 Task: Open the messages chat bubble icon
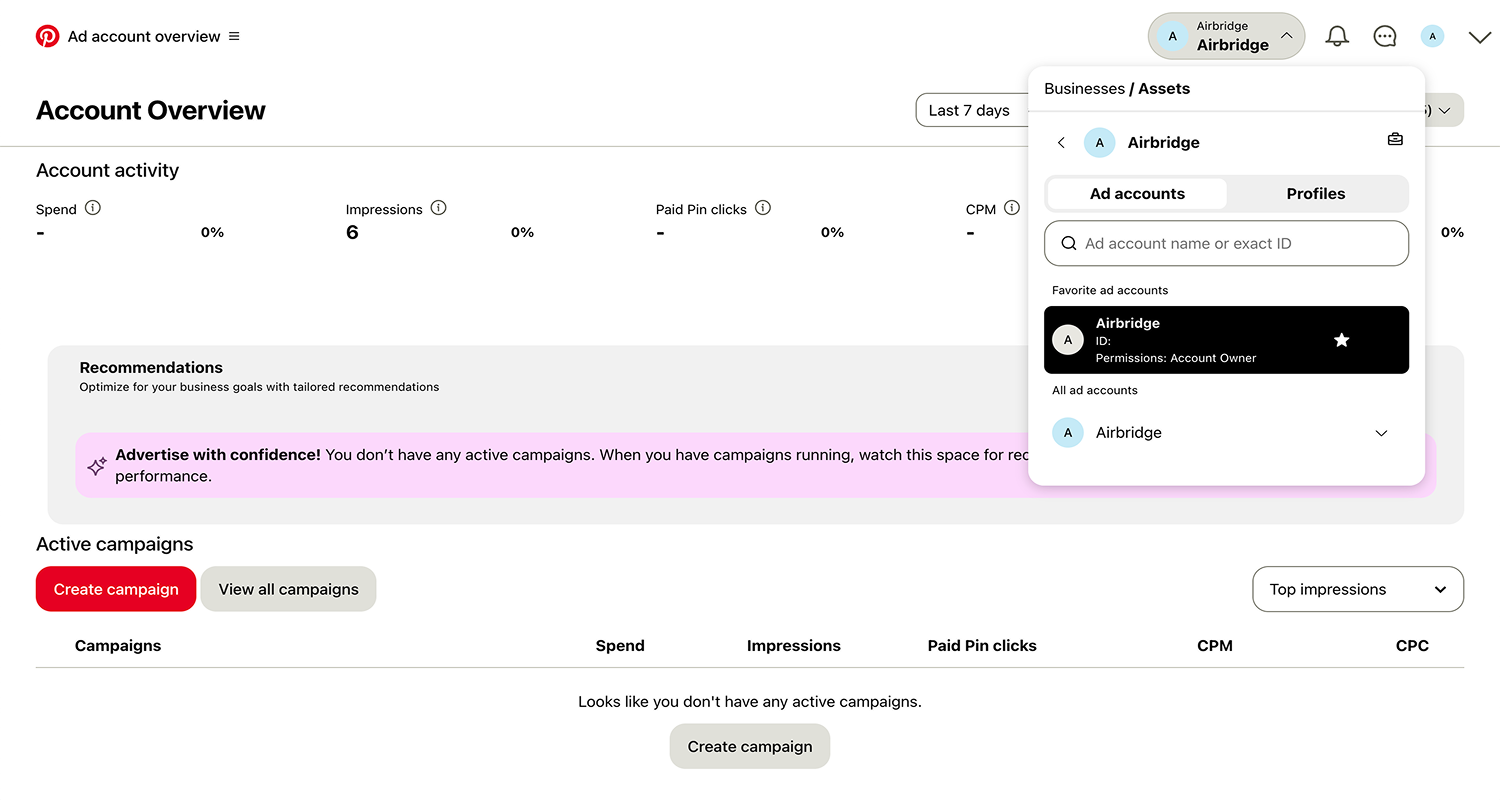1385,36
